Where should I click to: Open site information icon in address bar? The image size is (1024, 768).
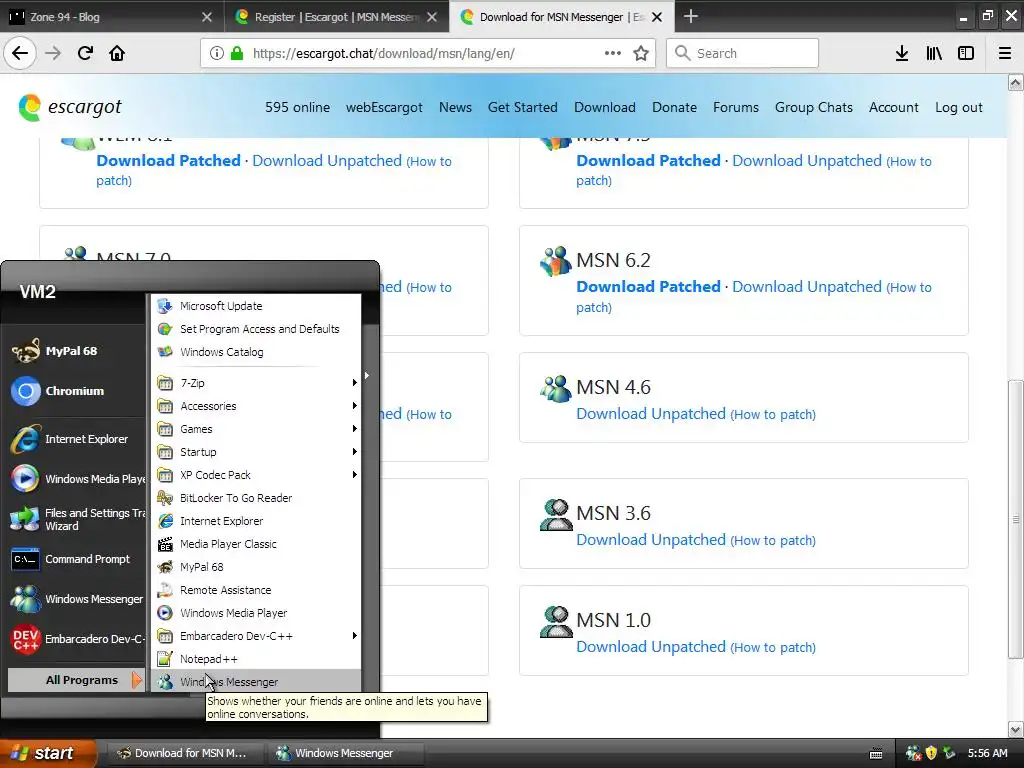point(217,53)
